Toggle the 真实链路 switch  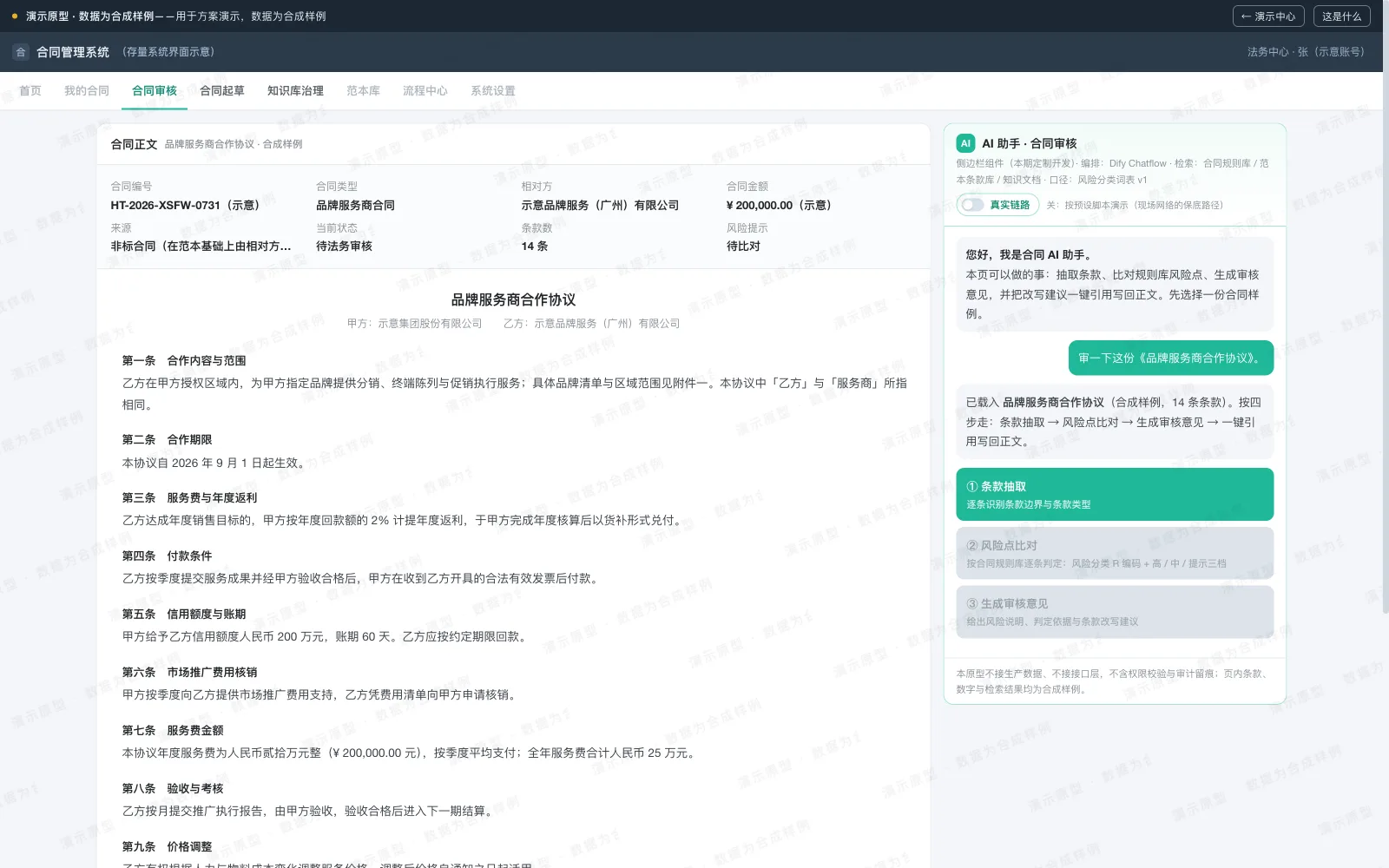point(972,205)
